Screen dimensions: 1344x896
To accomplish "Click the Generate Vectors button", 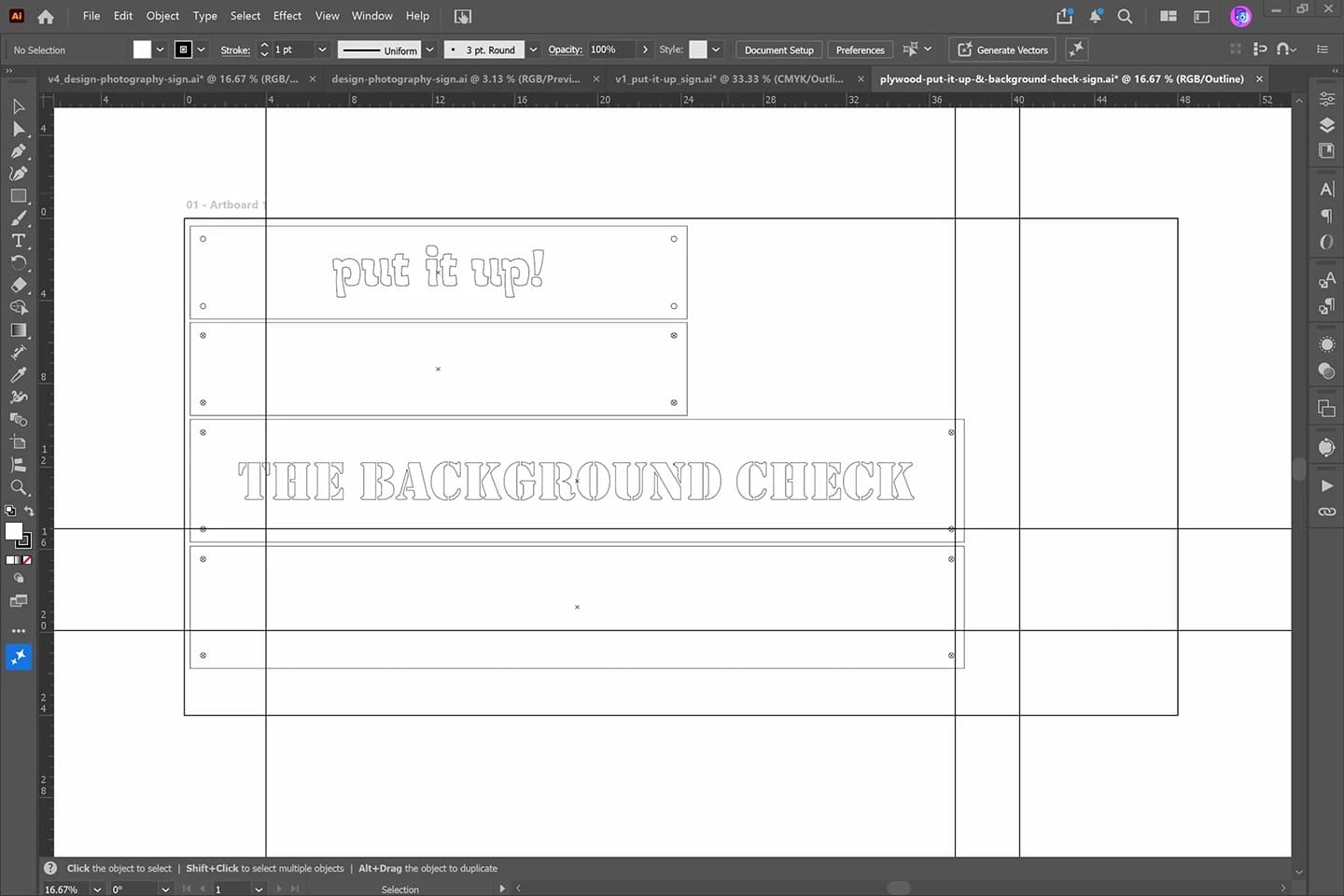I will coord(1002,49).
